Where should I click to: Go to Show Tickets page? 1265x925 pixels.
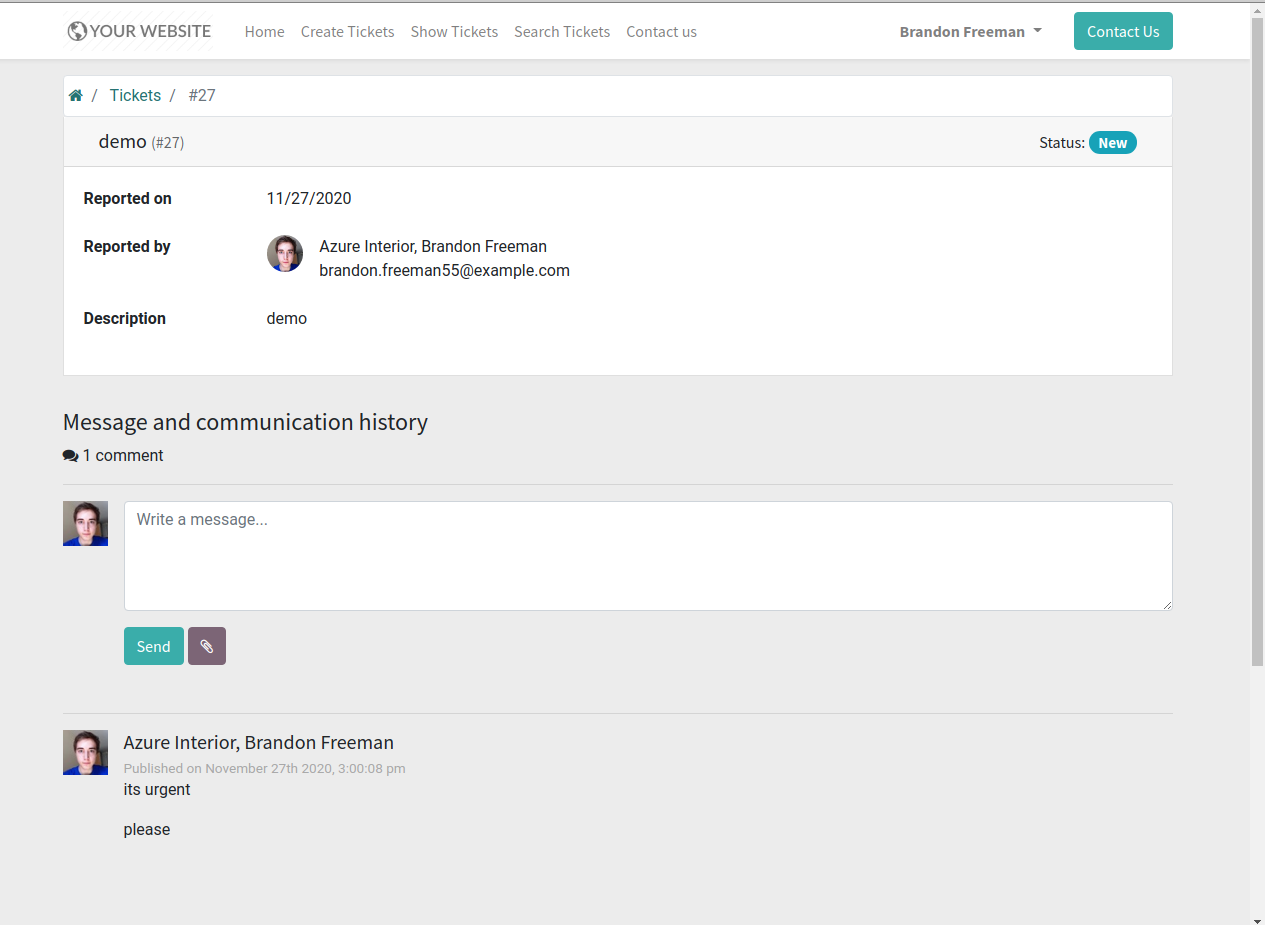tap(454, 31)
